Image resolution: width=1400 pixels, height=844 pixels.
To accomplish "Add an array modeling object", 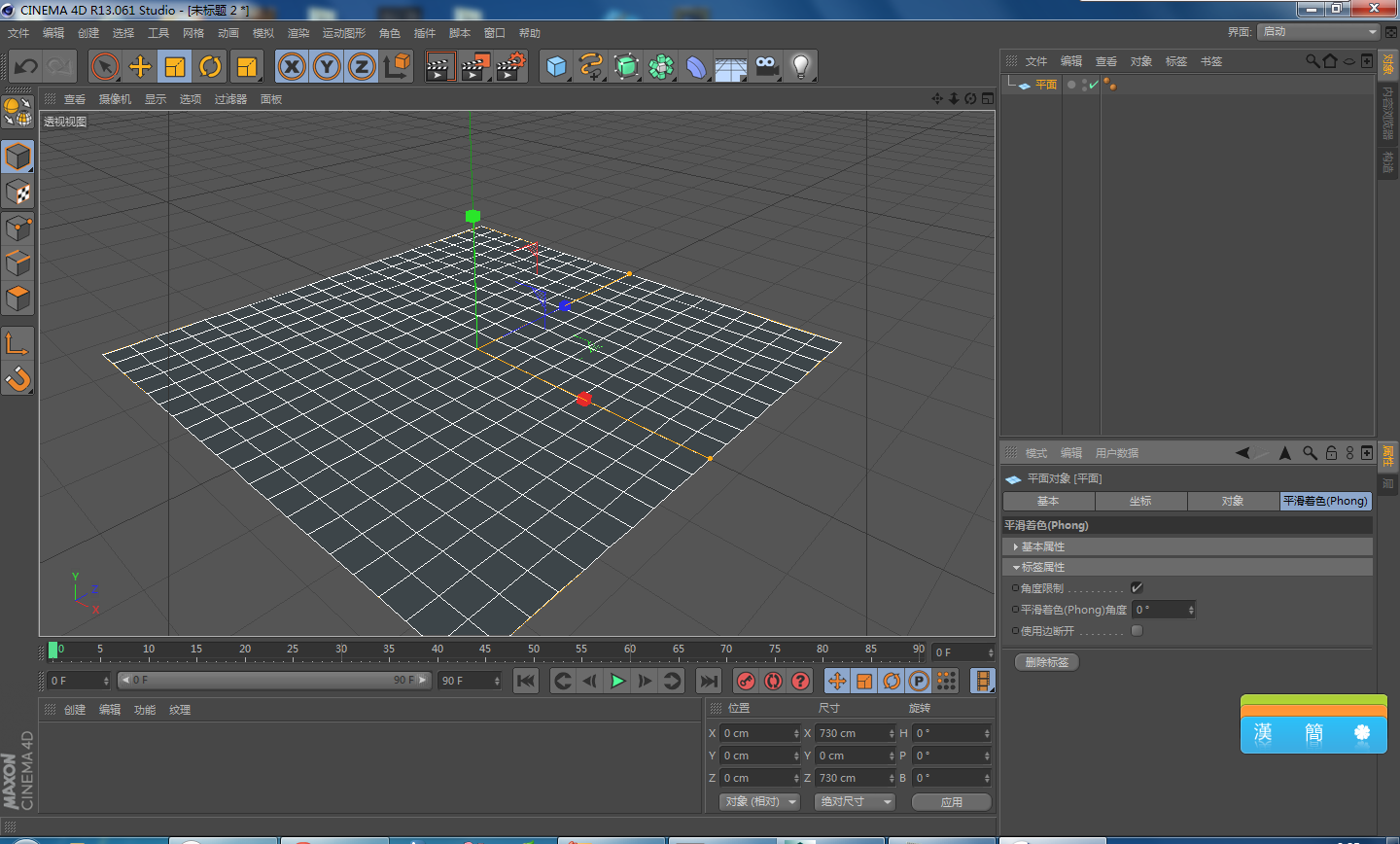I will pos(662,66).
